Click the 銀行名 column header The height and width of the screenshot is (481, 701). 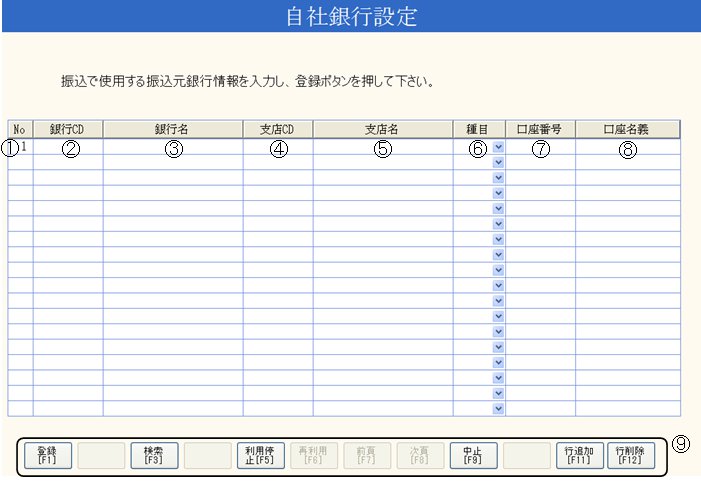pos(172,129)
